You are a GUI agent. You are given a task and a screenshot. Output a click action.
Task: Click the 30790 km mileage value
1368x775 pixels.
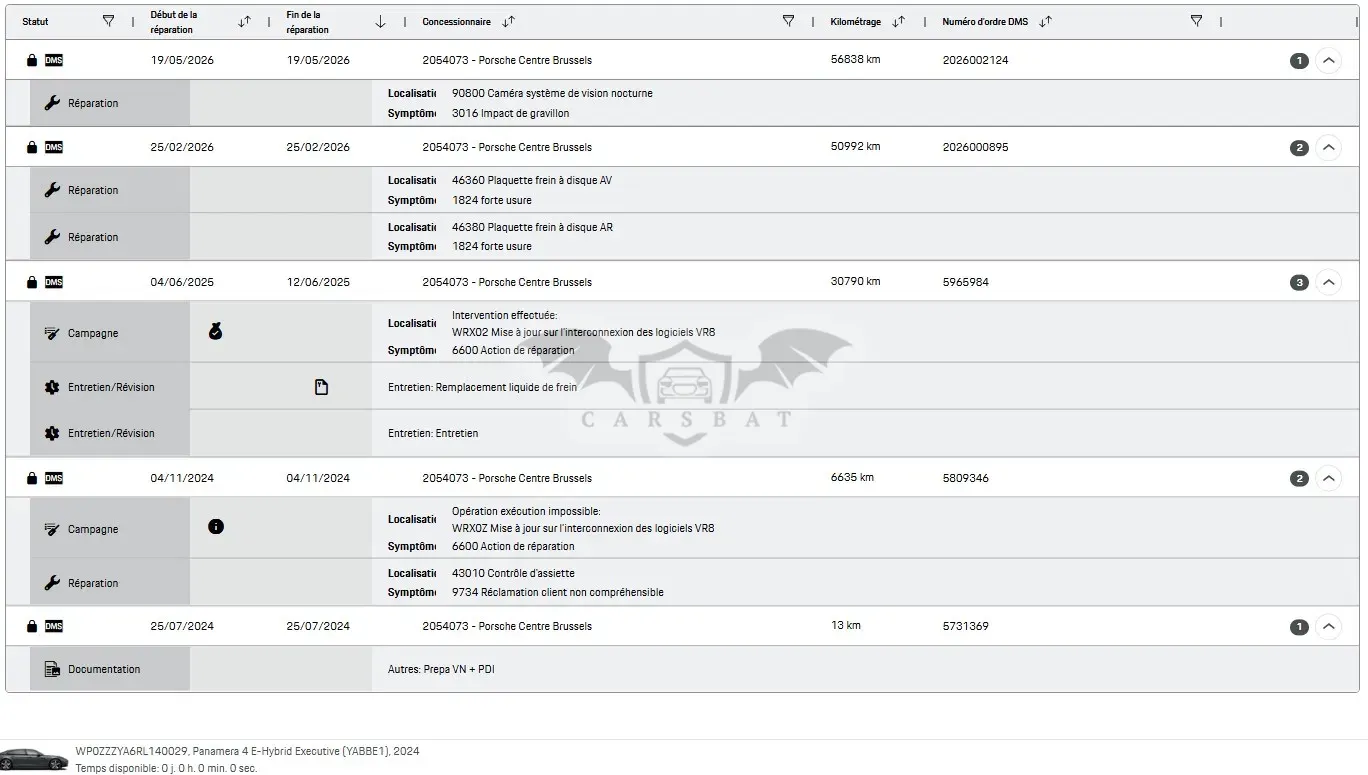pos(855,281)
